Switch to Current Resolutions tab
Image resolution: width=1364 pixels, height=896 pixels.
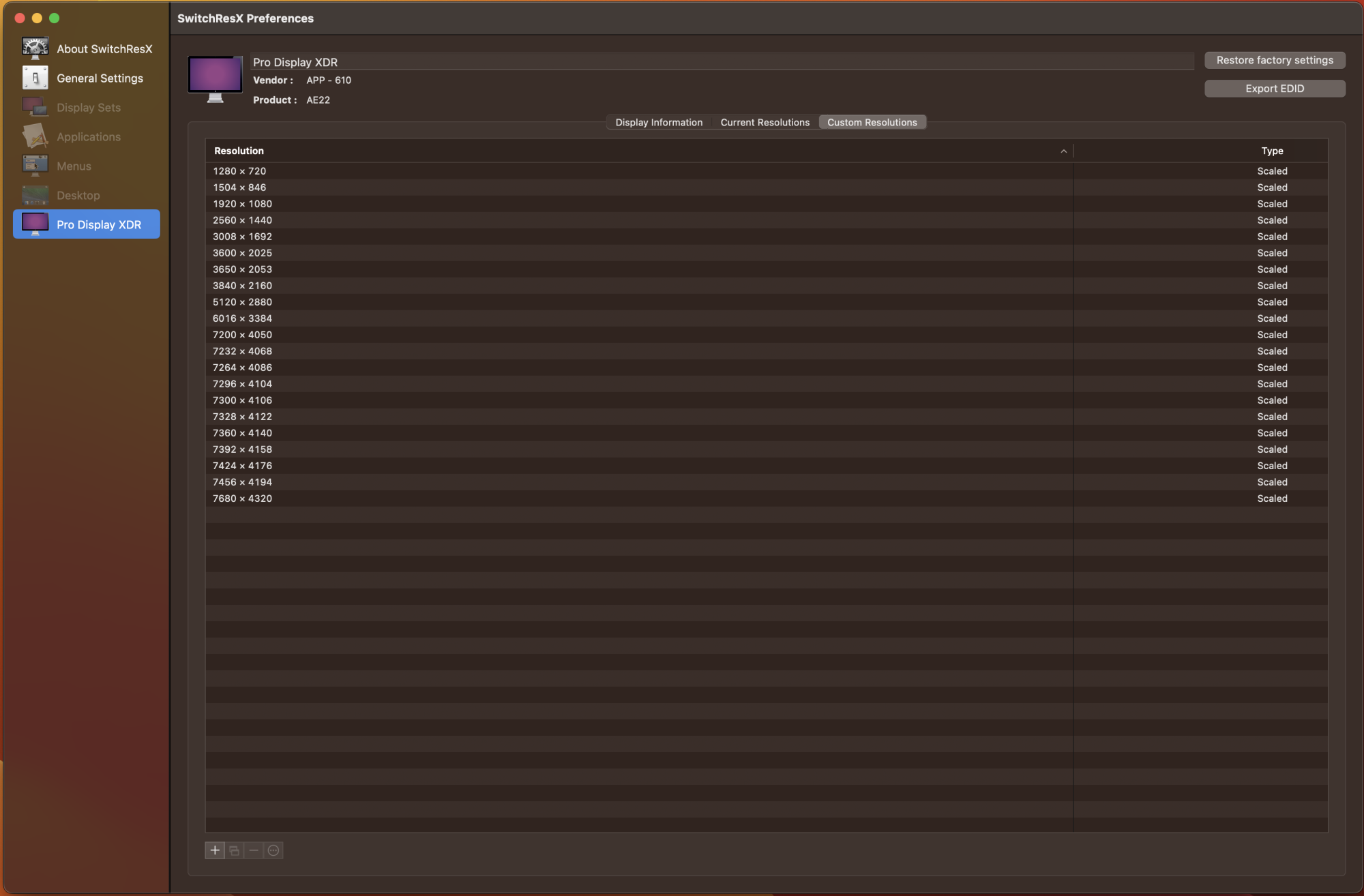(765, 123)
